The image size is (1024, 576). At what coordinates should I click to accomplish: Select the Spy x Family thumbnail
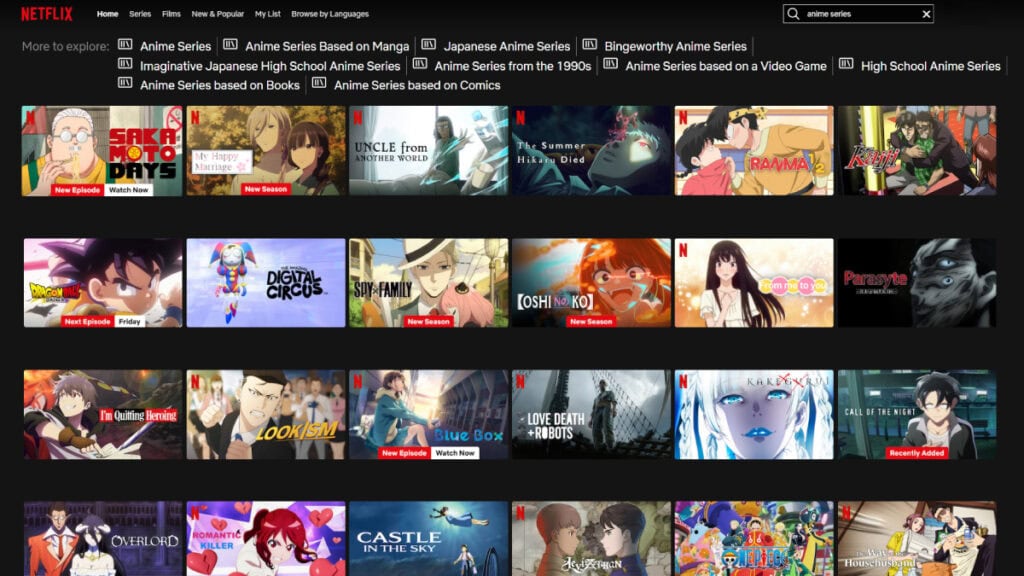pyautogui.click(x=428, y=283)
